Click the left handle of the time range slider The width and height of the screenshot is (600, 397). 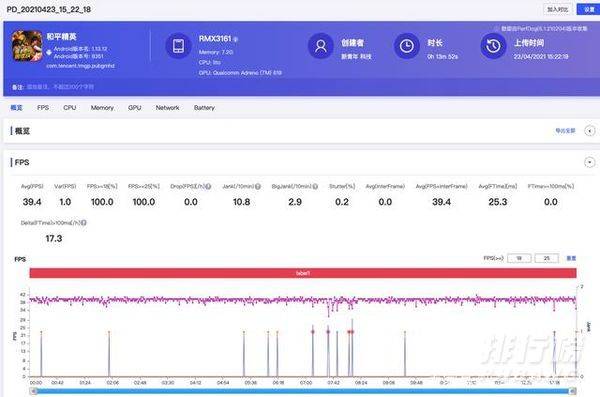pyautogui.click(x=34, y=391)
